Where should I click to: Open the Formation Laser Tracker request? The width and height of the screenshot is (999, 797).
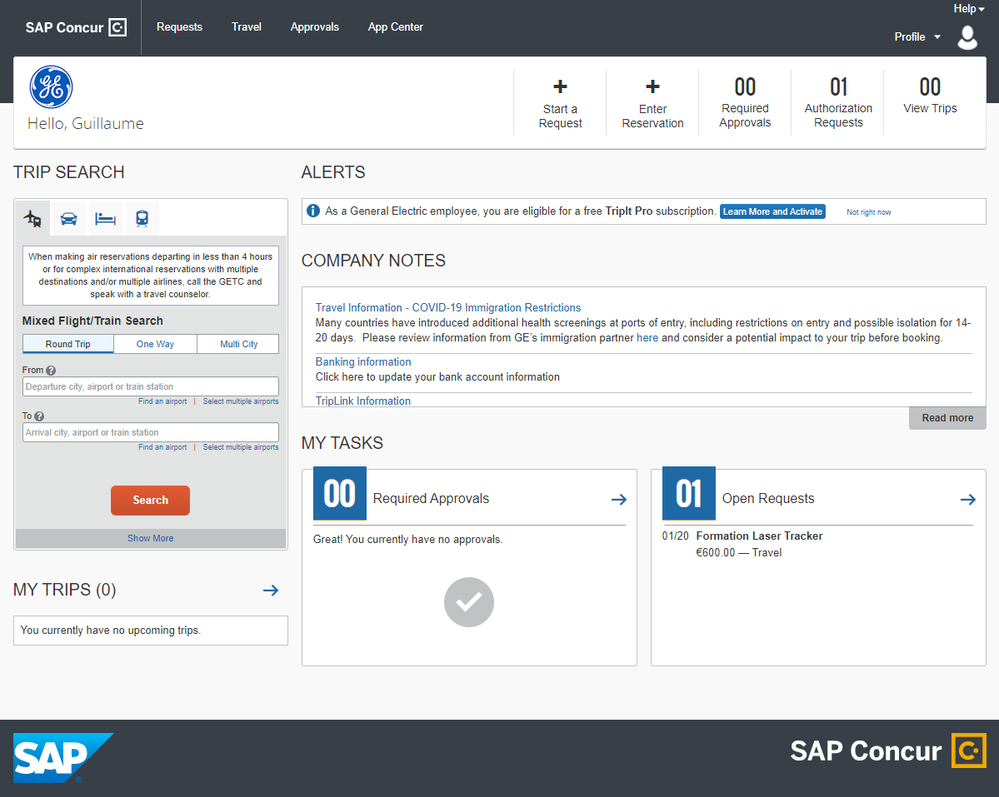[759, 536]
